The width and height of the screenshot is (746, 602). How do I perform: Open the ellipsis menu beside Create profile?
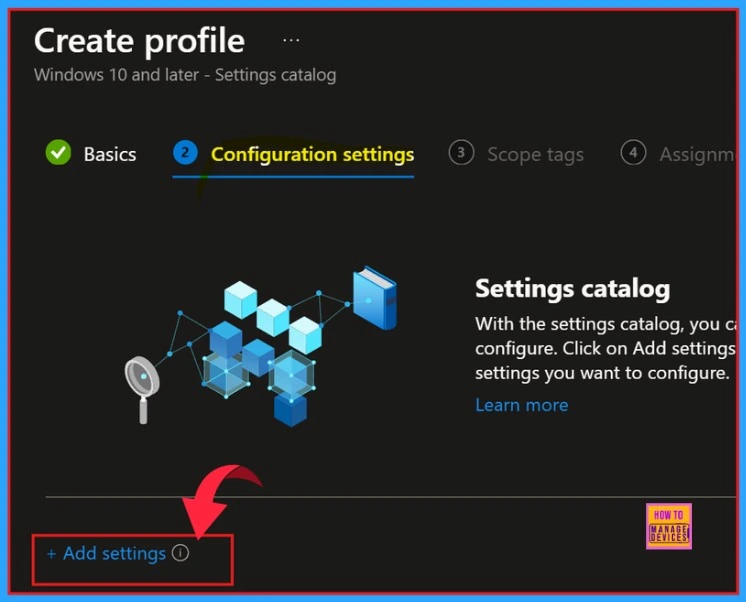tap(291, 40)
